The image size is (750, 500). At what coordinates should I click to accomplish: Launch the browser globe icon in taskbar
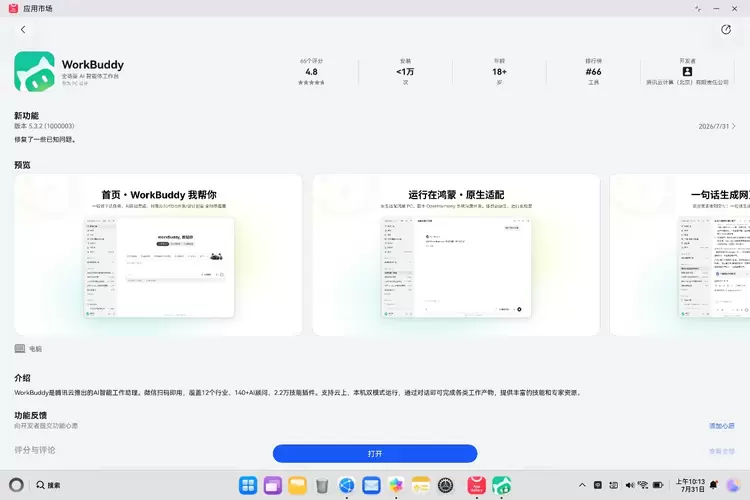click(347, 486)
